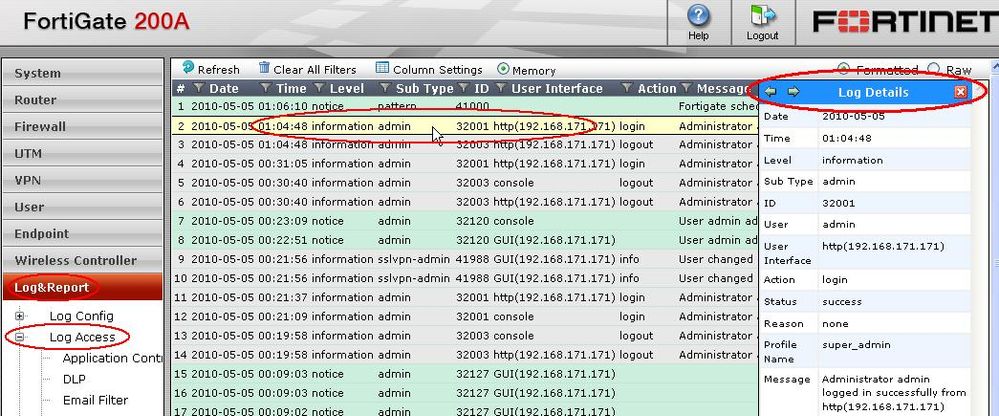Select Log Config in the tree
Viewport: 999px width, 416px height.
(82, 316)
